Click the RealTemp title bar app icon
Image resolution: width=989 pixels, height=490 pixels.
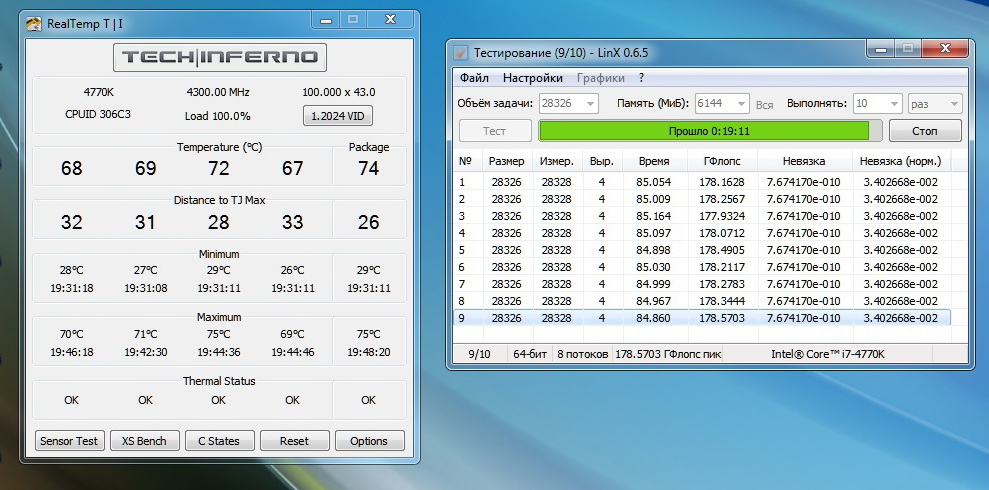click(34, 24)
